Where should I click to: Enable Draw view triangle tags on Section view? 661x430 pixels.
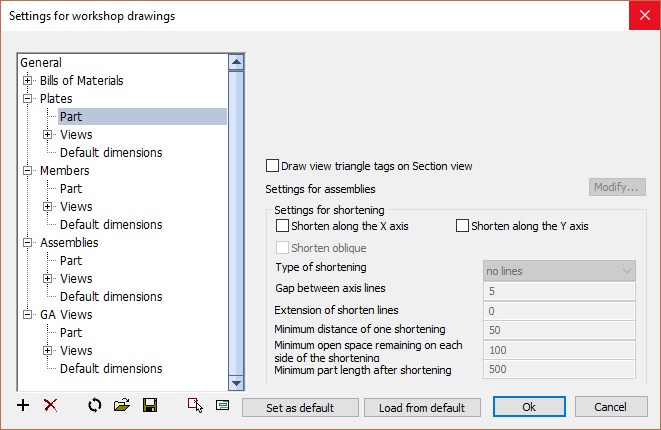tap(272, 166)
